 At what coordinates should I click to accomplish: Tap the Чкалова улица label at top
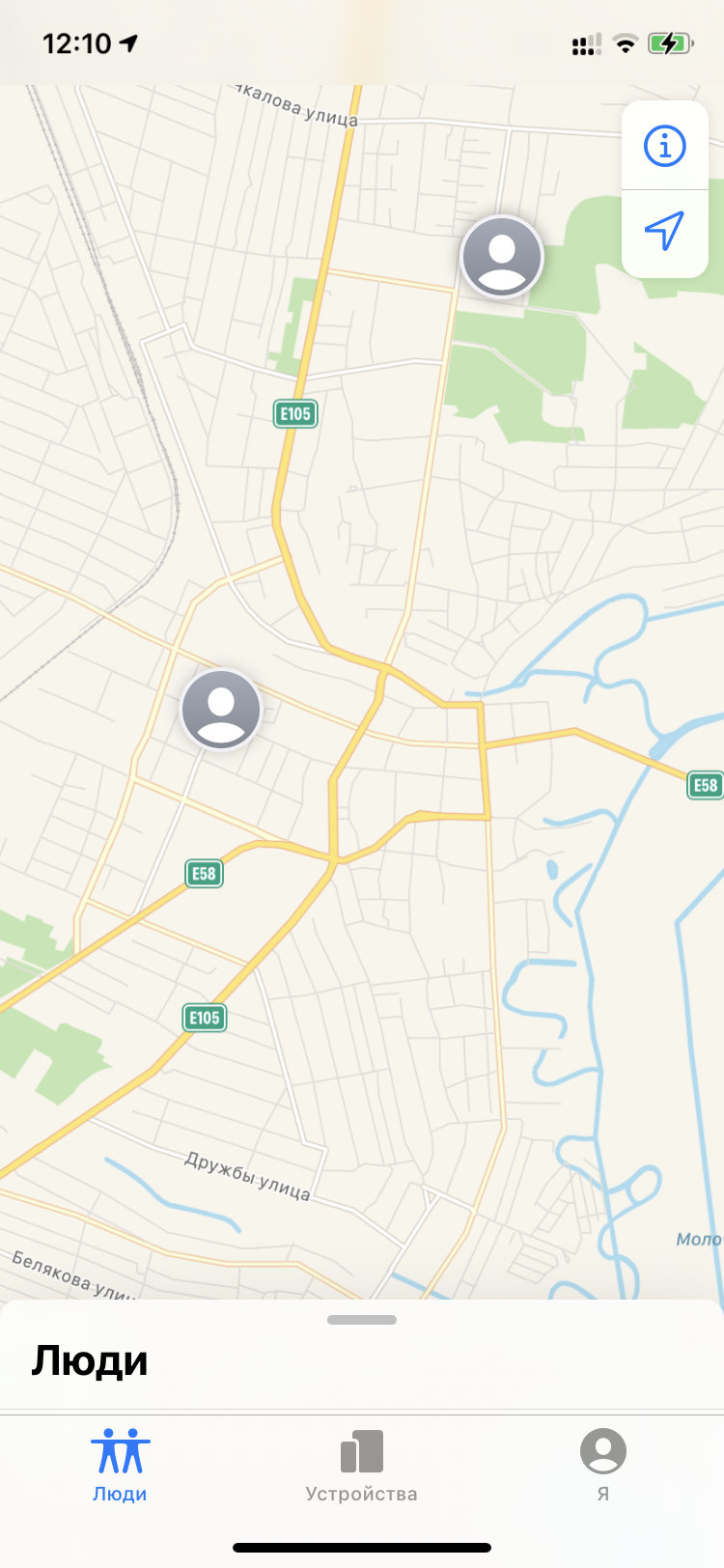[x=296, y=106]
